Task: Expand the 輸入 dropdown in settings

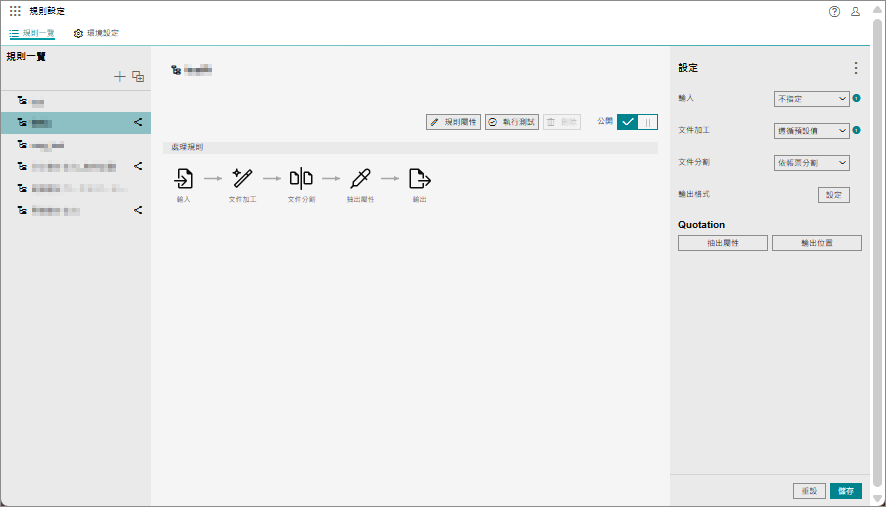Action: [x=812, y=99]
